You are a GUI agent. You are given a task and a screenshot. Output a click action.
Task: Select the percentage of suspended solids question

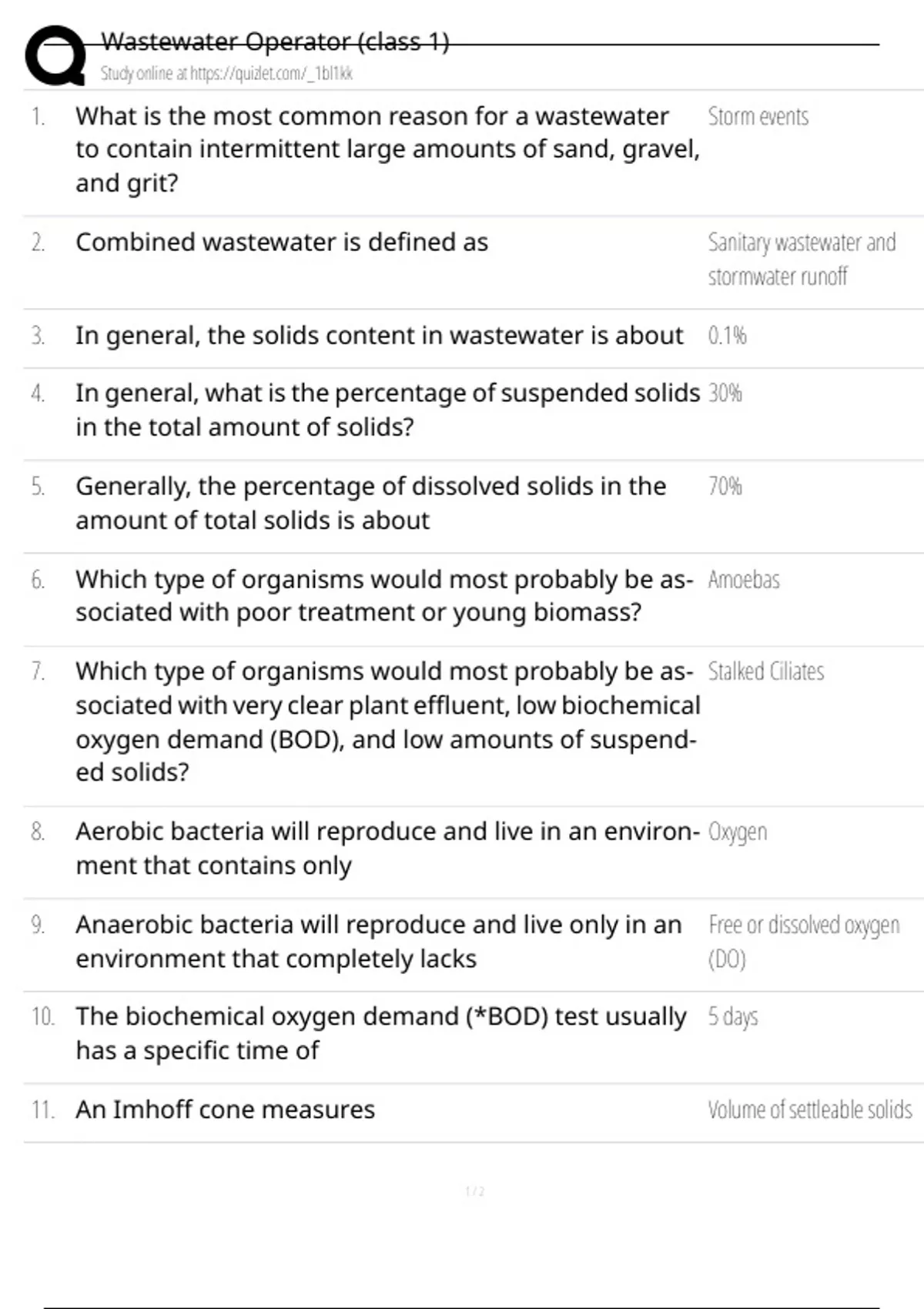tap(387, 410)
